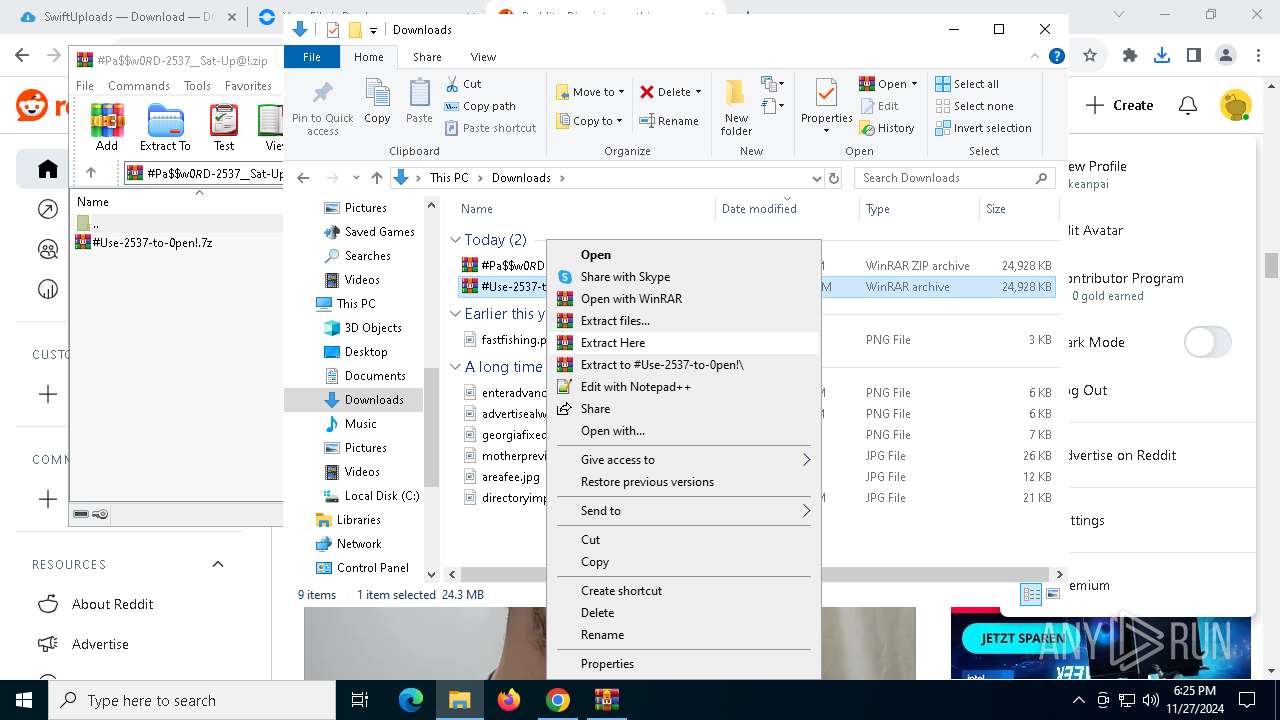Expand Send to submenu
This screenshot has height=720, width=1280.
[x=683, y=511]
